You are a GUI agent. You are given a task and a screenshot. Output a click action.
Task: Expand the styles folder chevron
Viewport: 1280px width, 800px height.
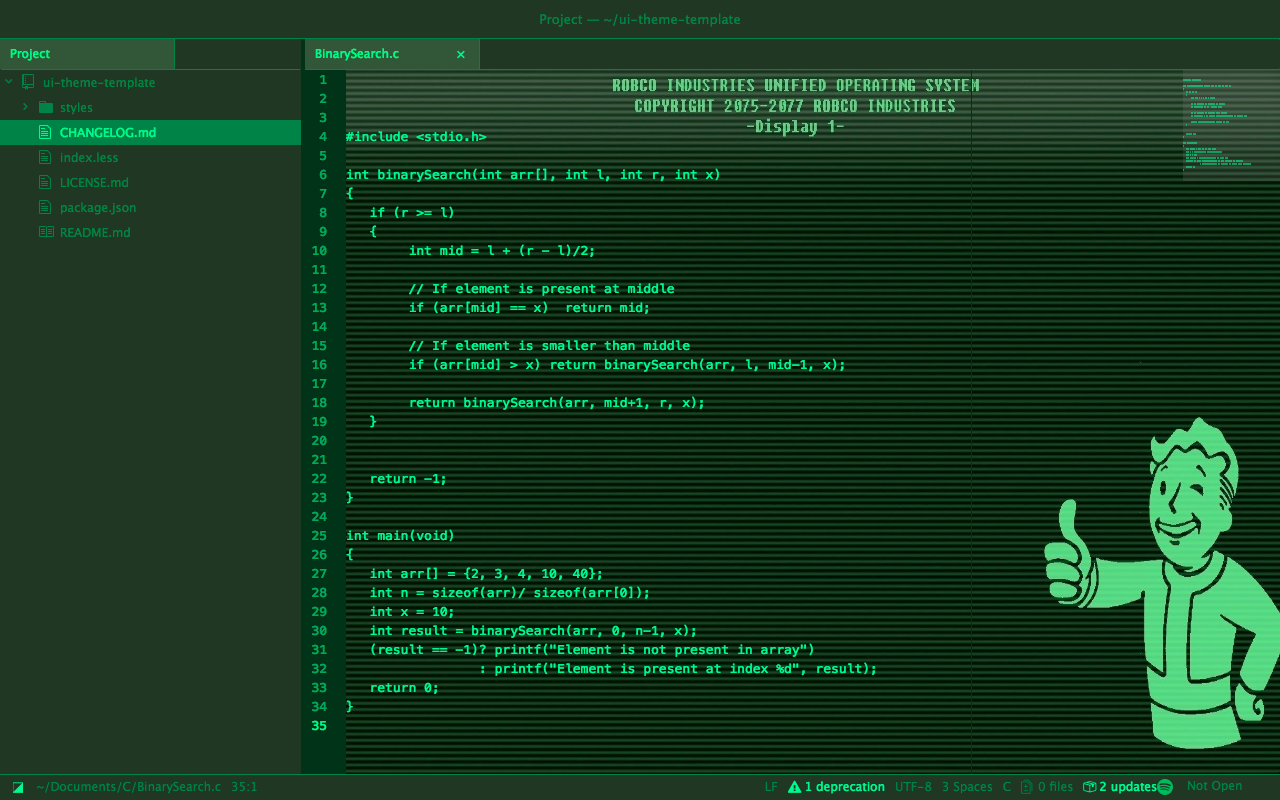pyautogui.click(x=25, y=107)
